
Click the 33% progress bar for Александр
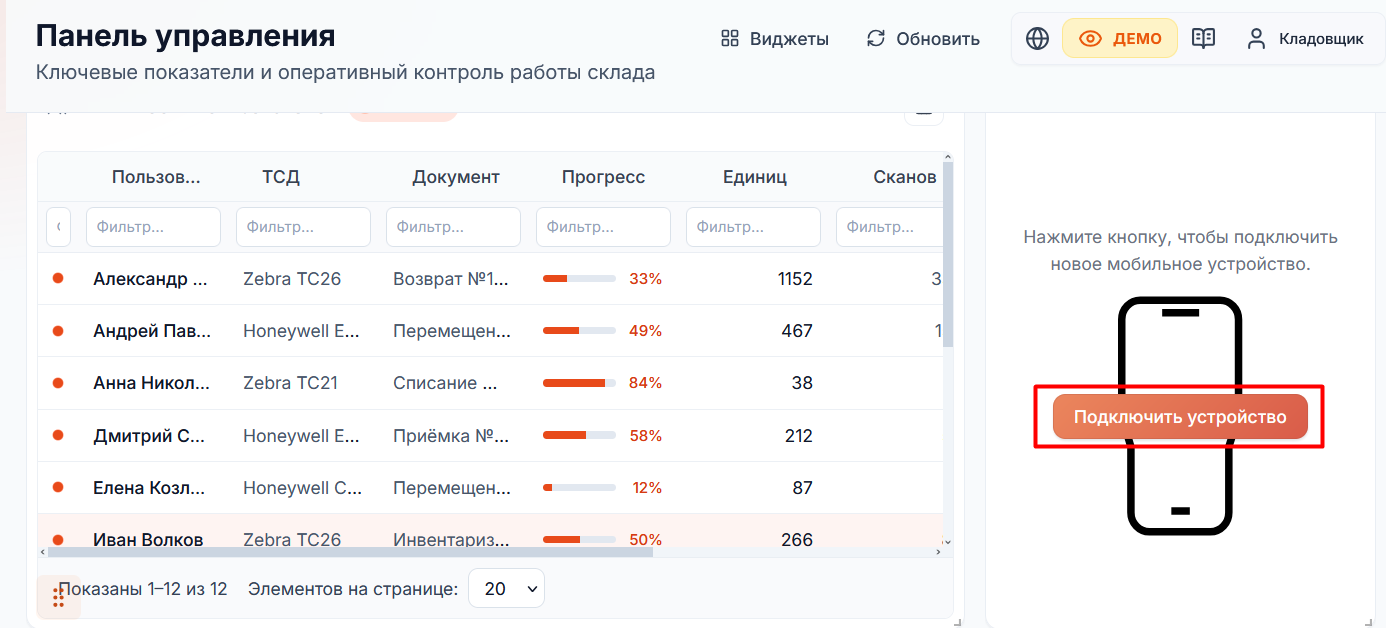tap(579, 279)
